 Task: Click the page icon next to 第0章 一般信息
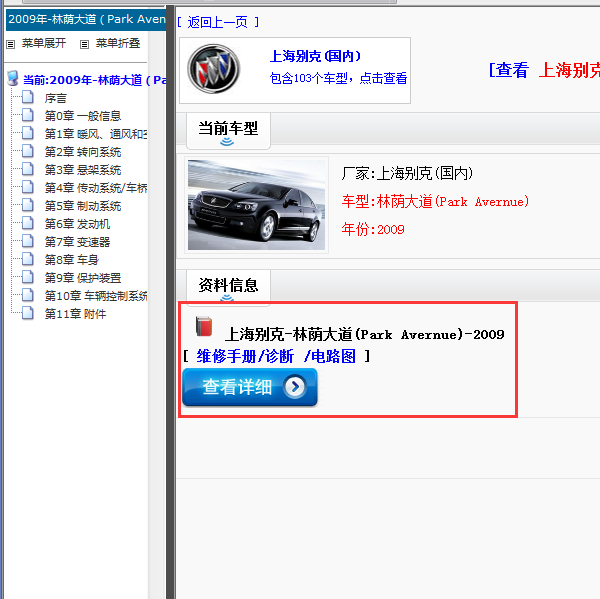click(28, 115)
